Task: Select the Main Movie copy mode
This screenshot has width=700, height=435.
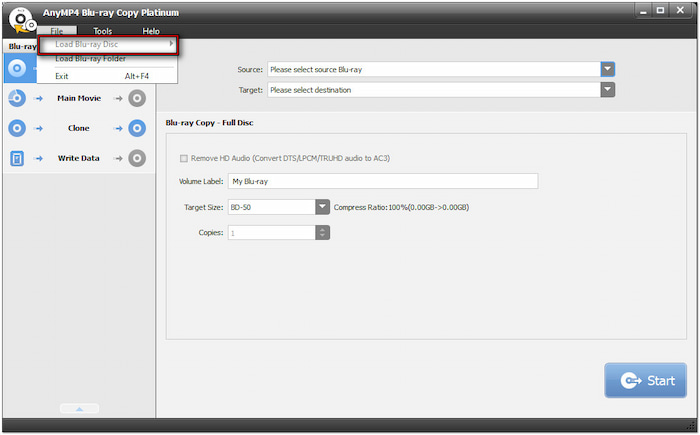Action: point(78,98)
